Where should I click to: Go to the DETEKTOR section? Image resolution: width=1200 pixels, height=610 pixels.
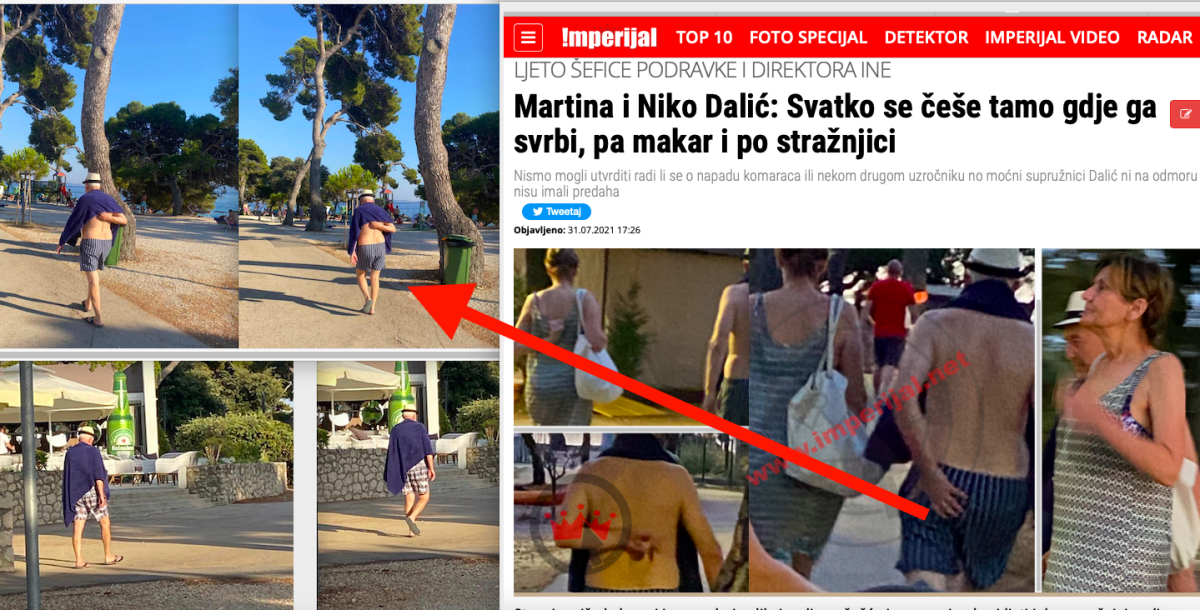click(x=926, y=37)
